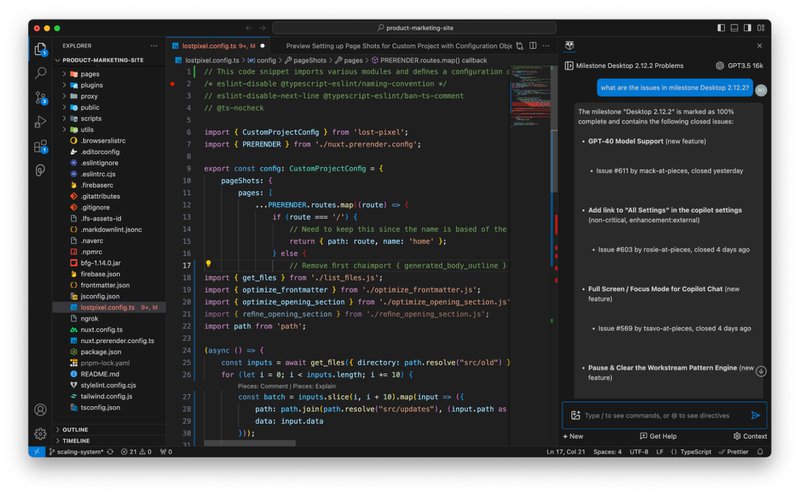The image size is (800, 495).
Task: Click the Get Help button
Action: coord(658,437)
